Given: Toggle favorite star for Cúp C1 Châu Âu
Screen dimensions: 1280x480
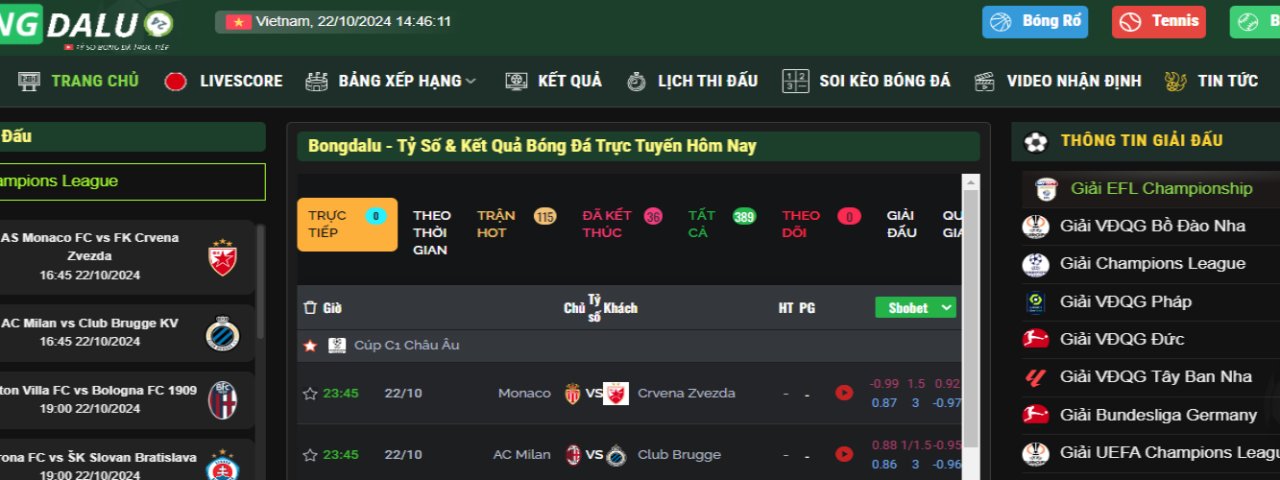Looking at the screenshot, I should coord(310,345).
